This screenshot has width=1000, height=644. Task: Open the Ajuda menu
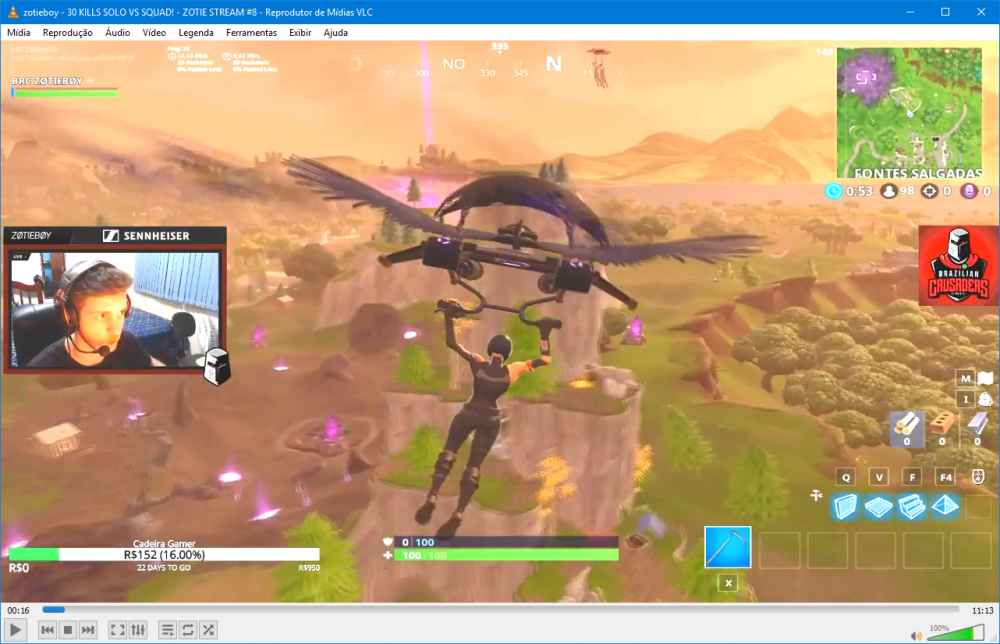pyautogui.click(x=335, y=33)
